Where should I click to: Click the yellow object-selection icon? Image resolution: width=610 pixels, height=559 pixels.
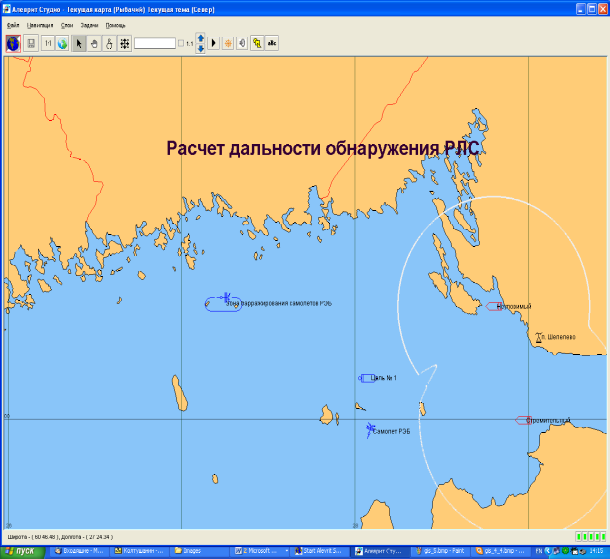click(257, 43)
